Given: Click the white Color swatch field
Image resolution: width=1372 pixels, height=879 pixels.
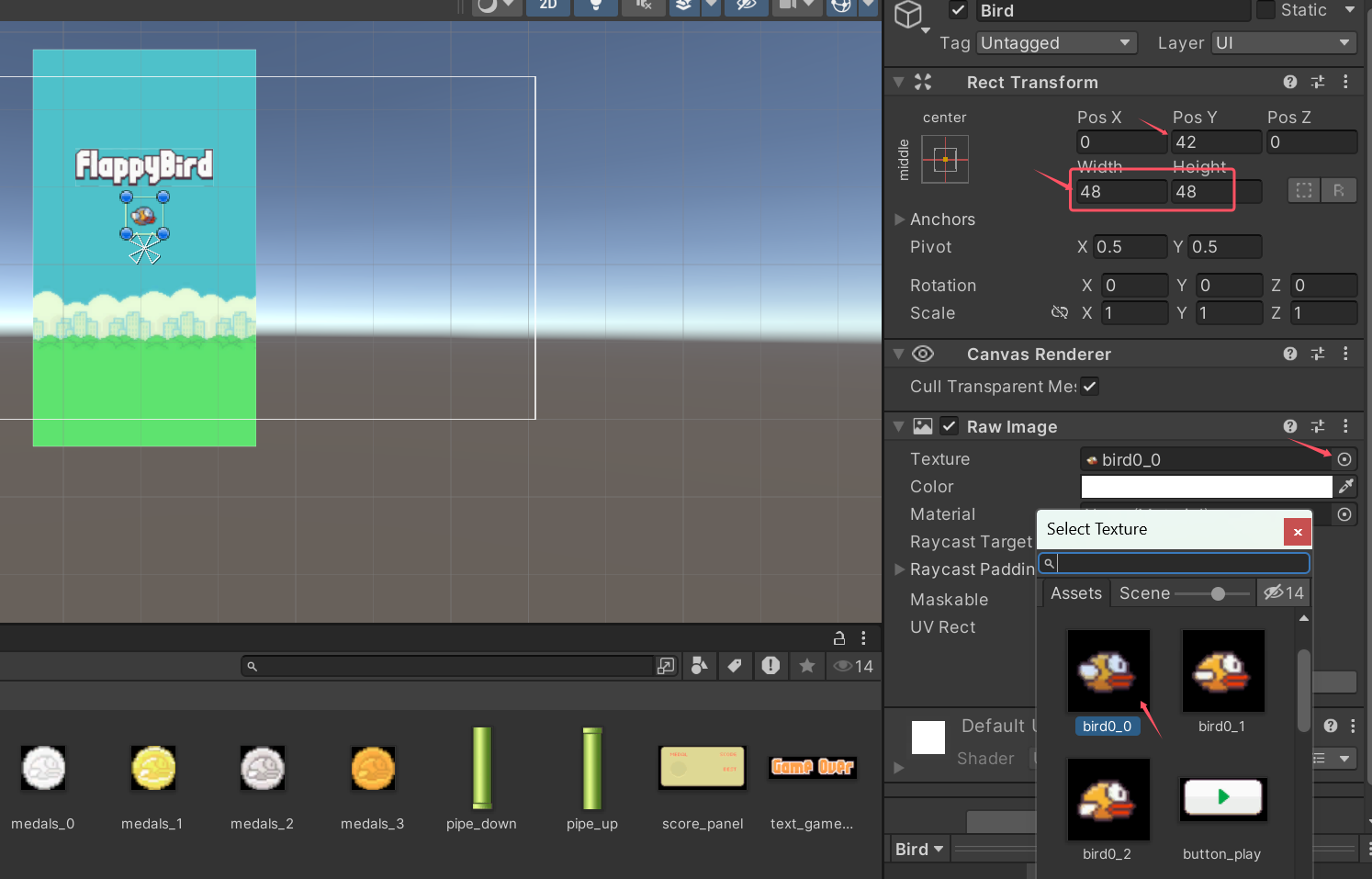Looking at the screenshot, I should tap(1206, 486).
